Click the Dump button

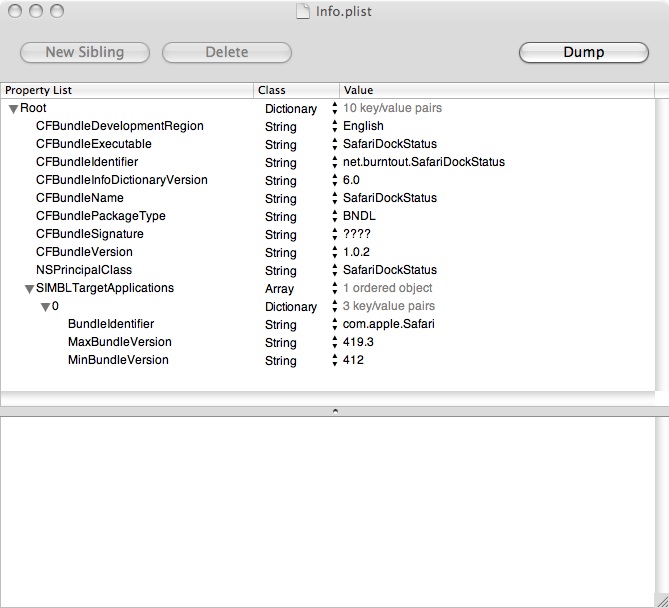click(x=584, y=52)
